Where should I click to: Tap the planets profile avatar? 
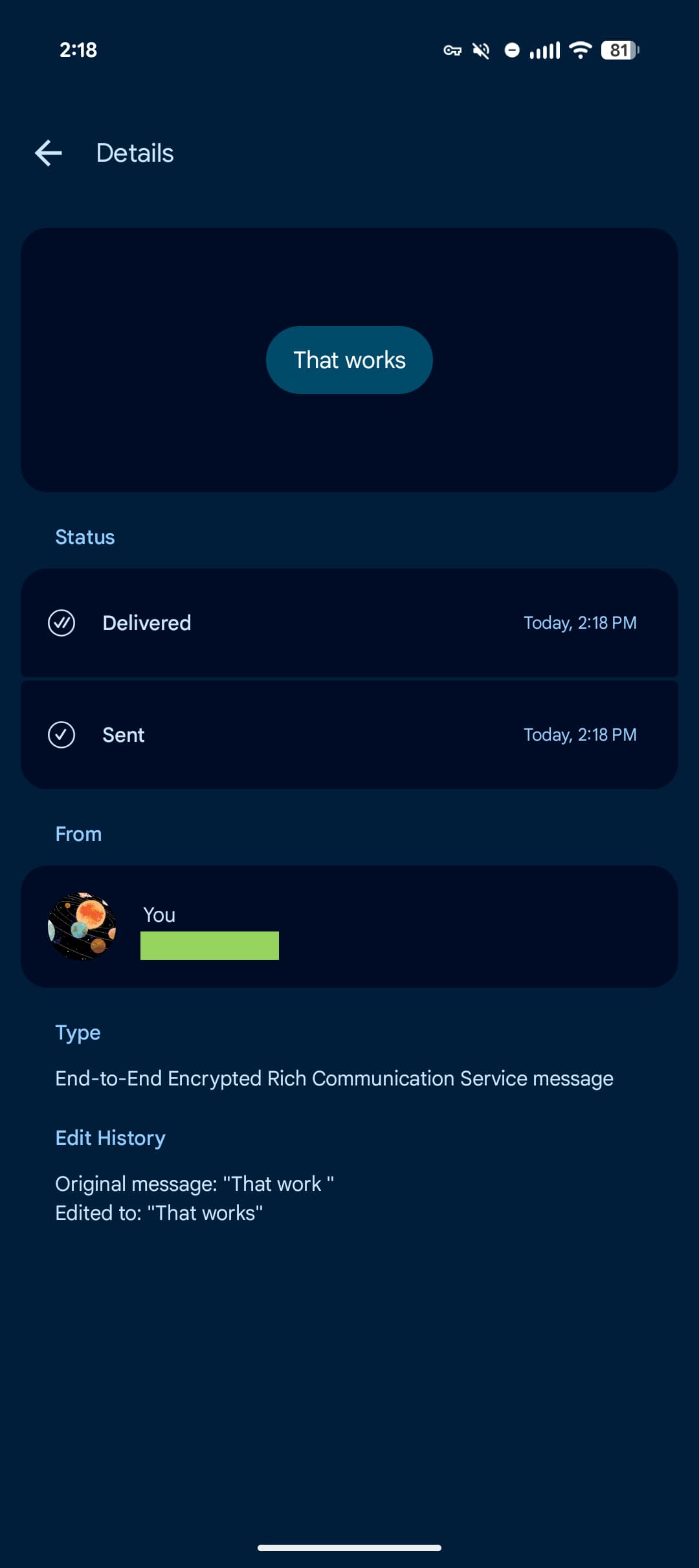tap(82, 926)
